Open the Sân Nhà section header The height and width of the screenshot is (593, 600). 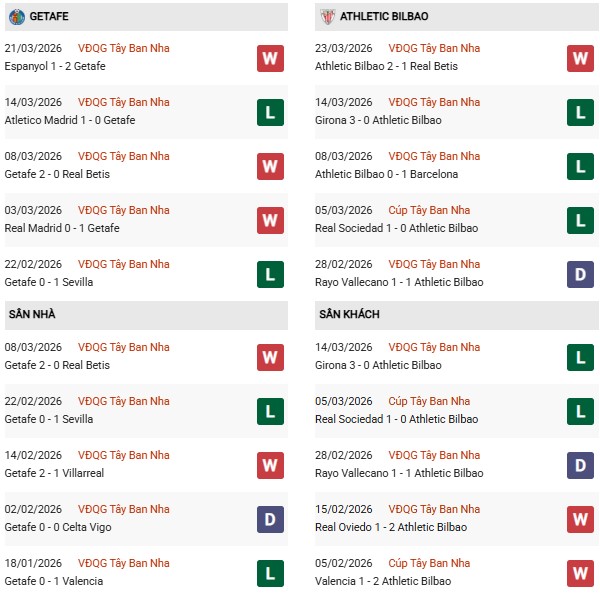[31, 314]
